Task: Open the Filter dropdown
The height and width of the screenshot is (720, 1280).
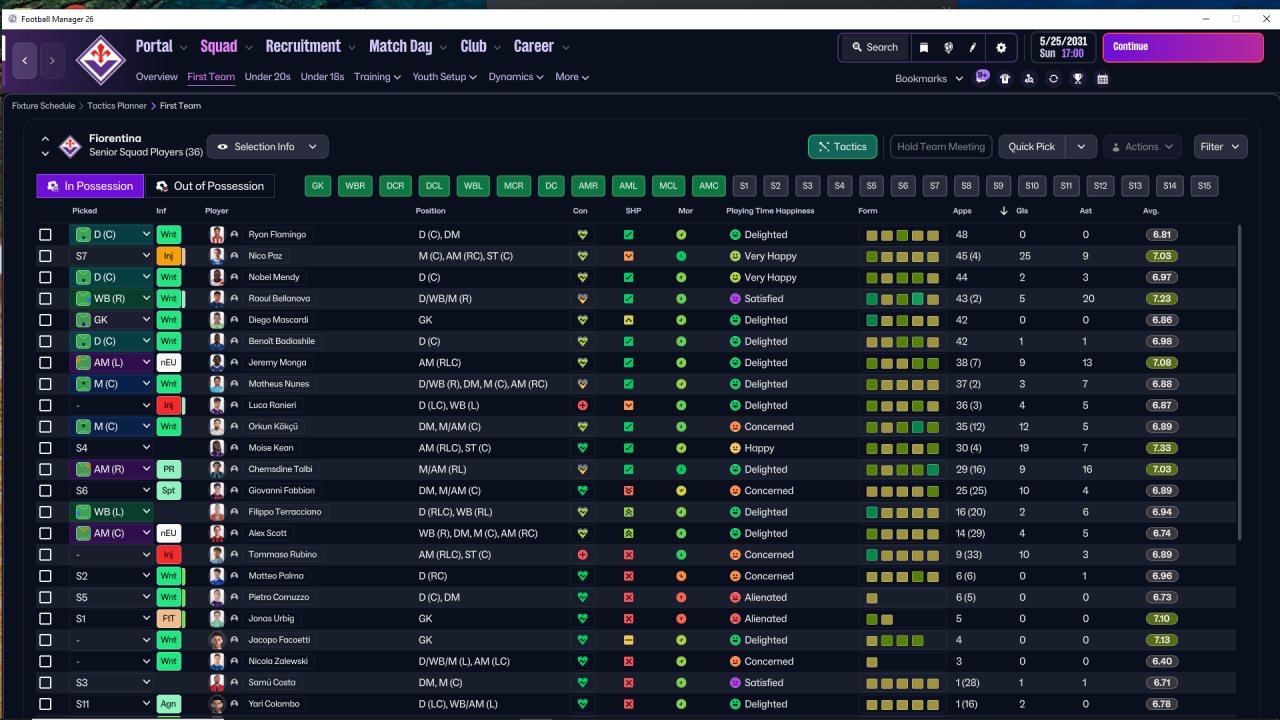Action: (1220, 147)
